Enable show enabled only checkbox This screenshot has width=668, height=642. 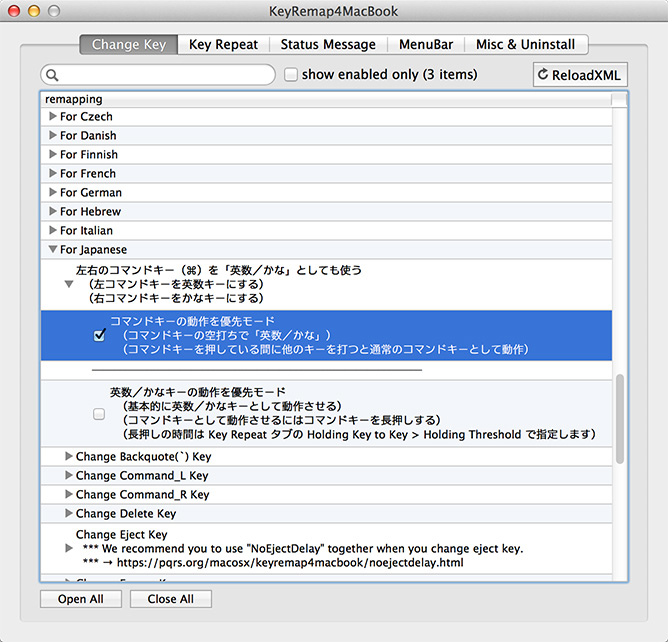(x=291, y=75)
